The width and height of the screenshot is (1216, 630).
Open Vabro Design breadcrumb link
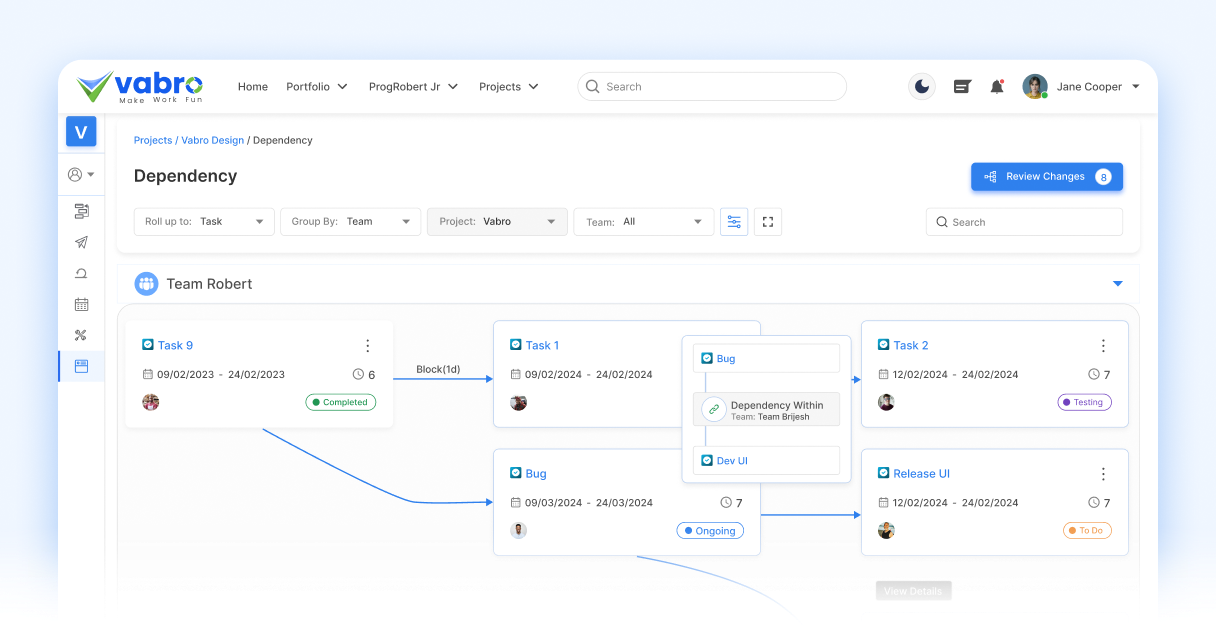click(212, 141)
